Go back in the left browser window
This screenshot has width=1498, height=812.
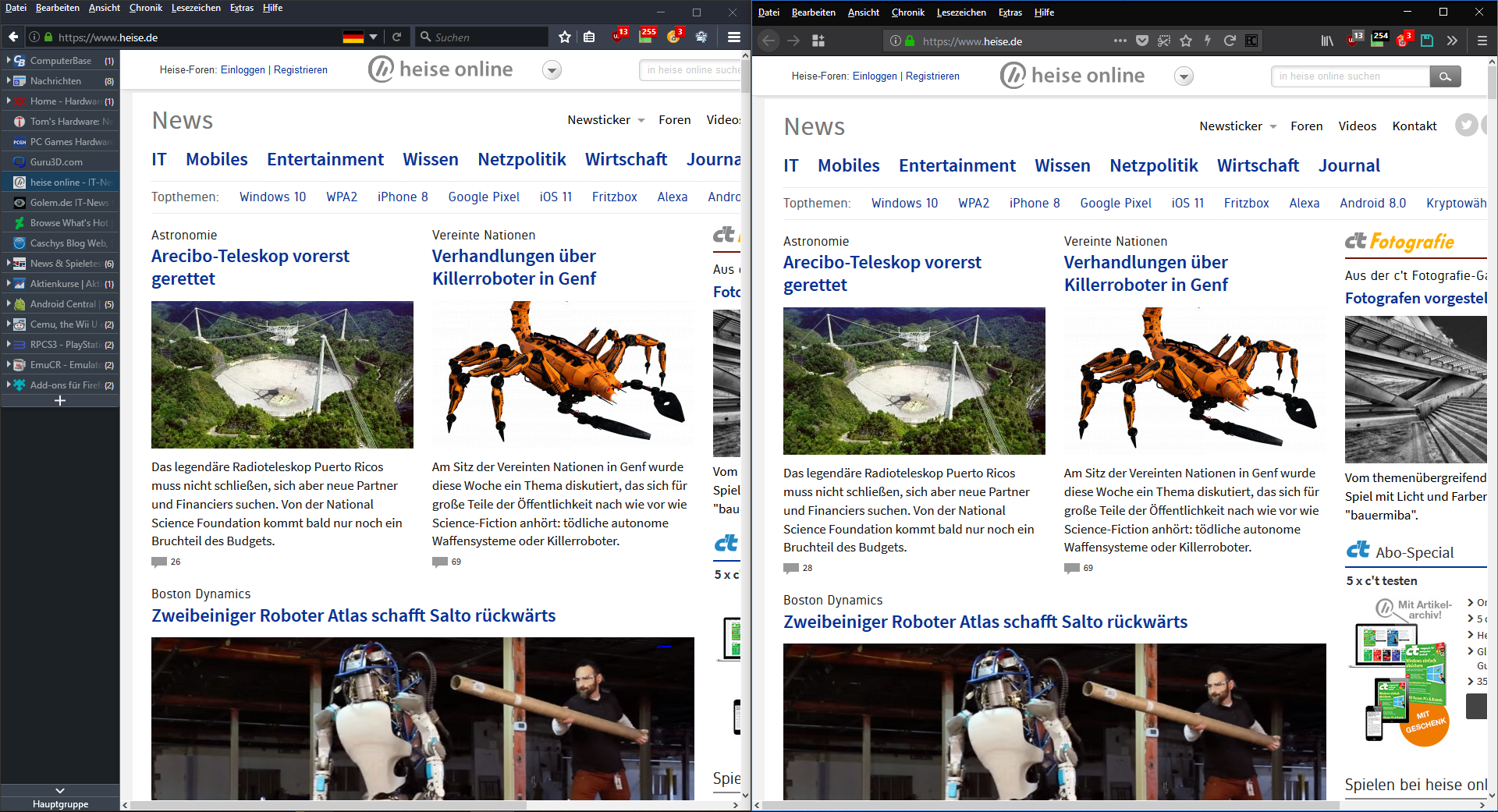tap(13, 37)
